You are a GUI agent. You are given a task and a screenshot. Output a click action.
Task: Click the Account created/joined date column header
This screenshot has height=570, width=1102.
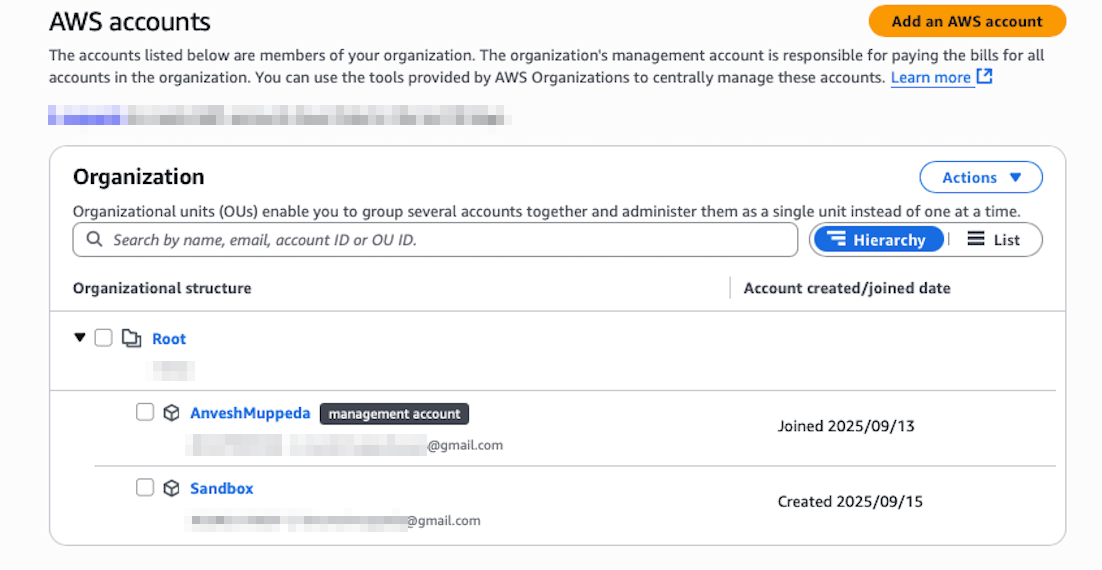pos(847,288)
